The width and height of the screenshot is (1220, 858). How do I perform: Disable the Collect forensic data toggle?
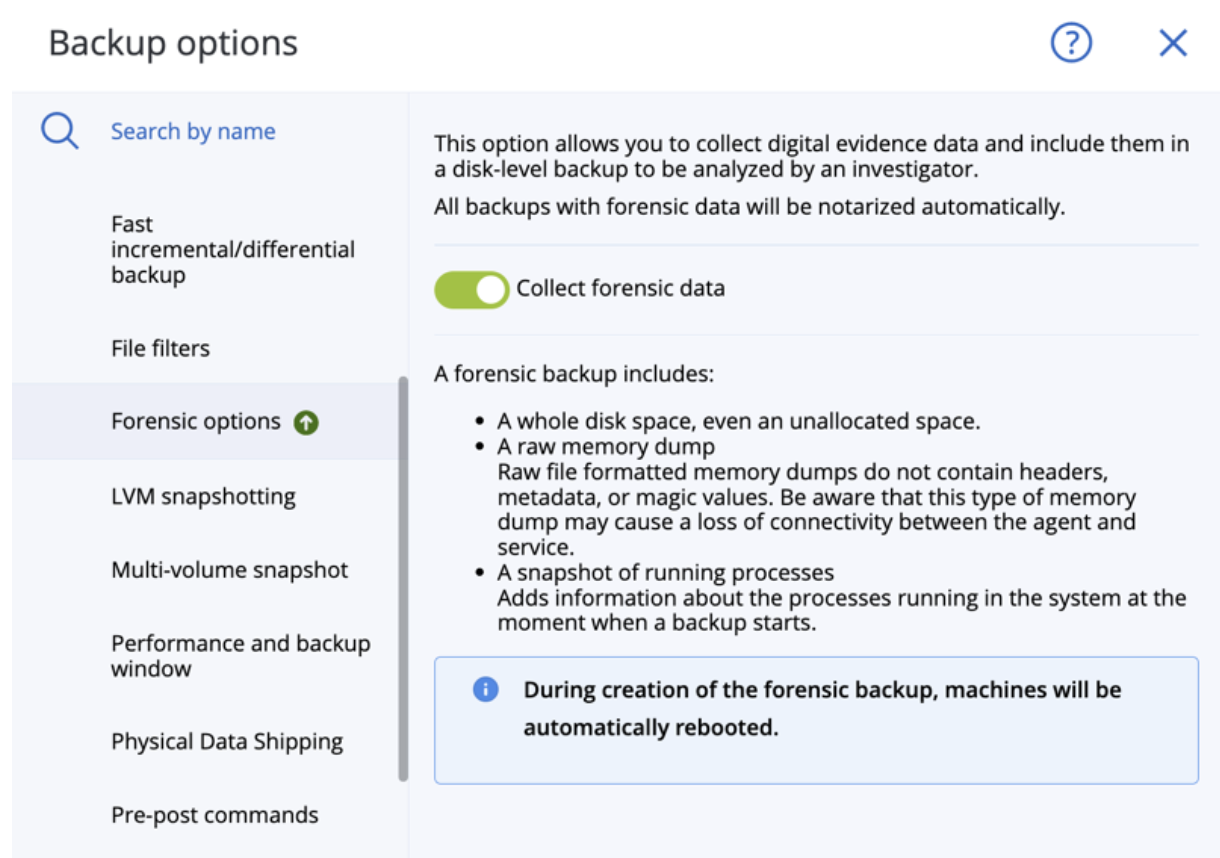pyautogui.click(x=471, y=290)
